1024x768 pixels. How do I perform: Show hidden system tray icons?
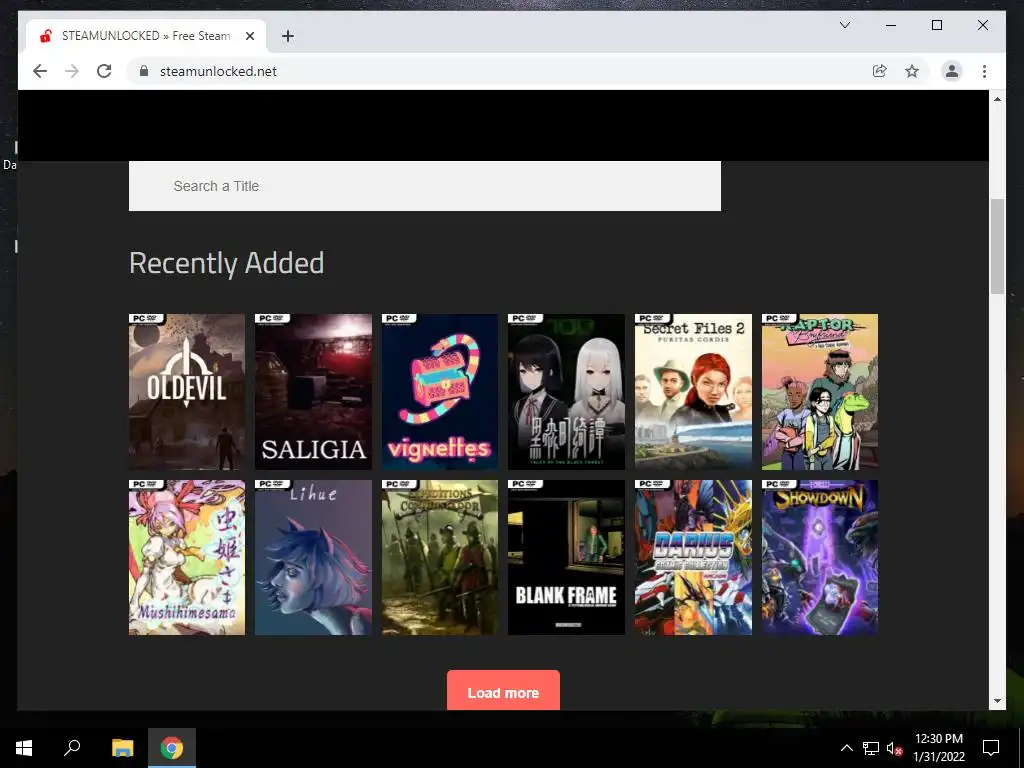coord(846,748)
